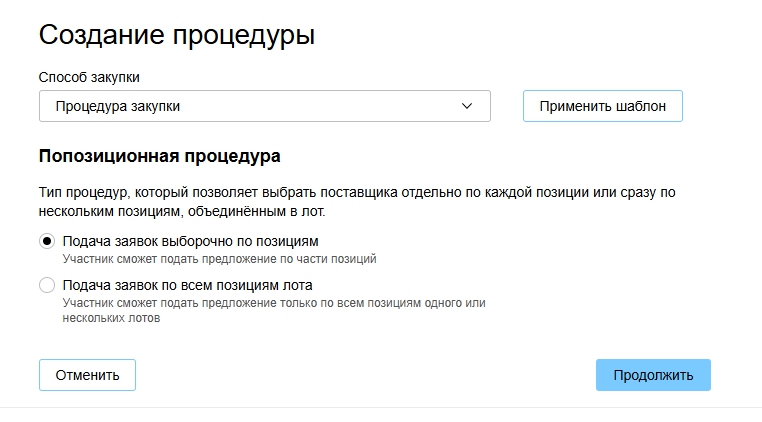
Task: Click the hint line нескольких лотов
Action: [x=111, y=320]
